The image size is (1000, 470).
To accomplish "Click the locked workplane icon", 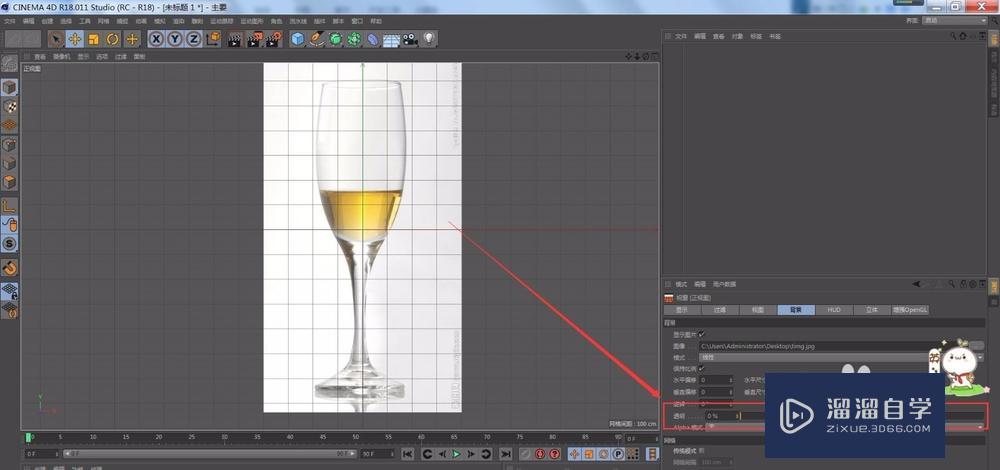I will (x=9, y=291).
